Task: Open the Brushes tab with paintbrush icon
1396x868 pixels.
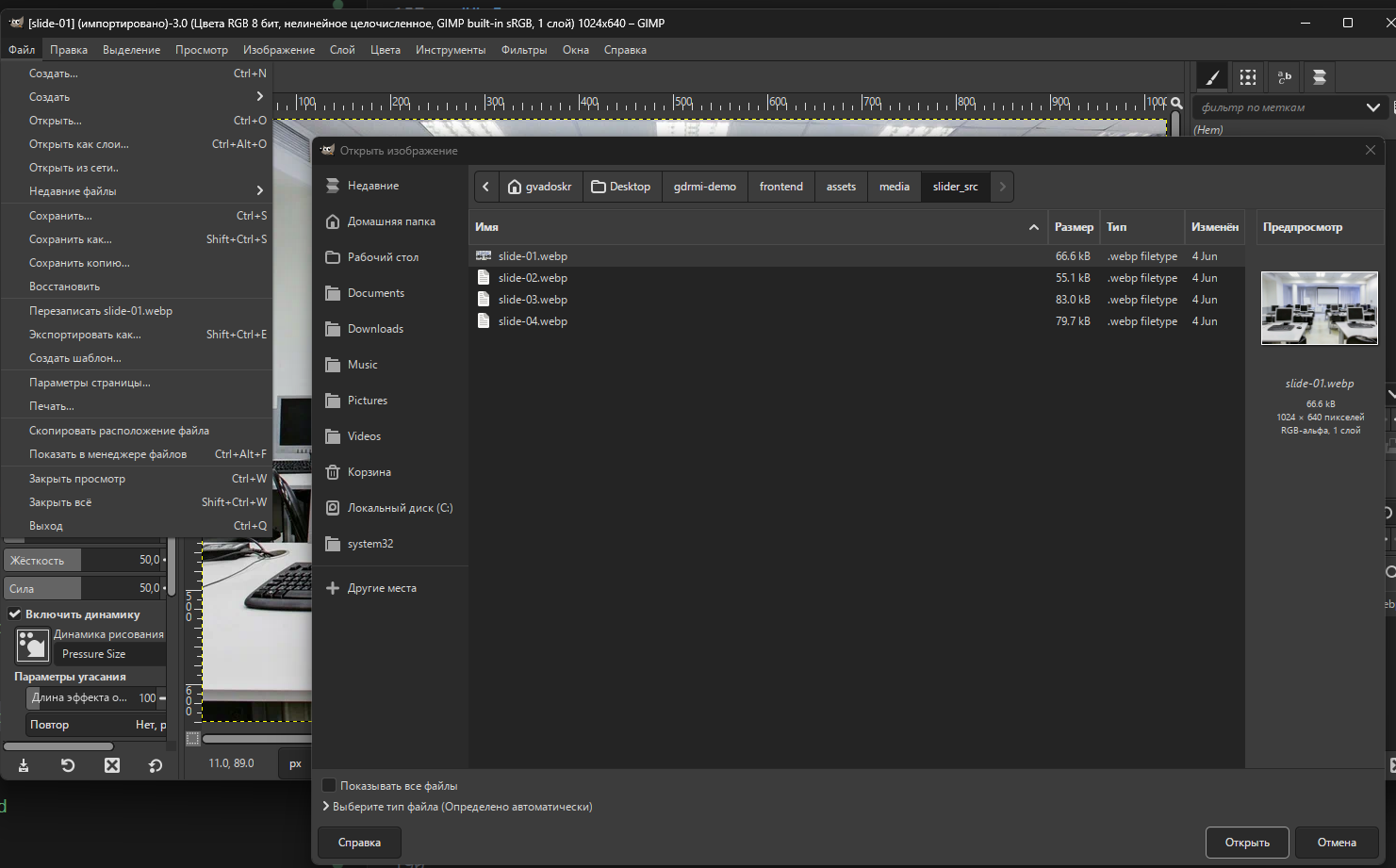Action: 1212,77
